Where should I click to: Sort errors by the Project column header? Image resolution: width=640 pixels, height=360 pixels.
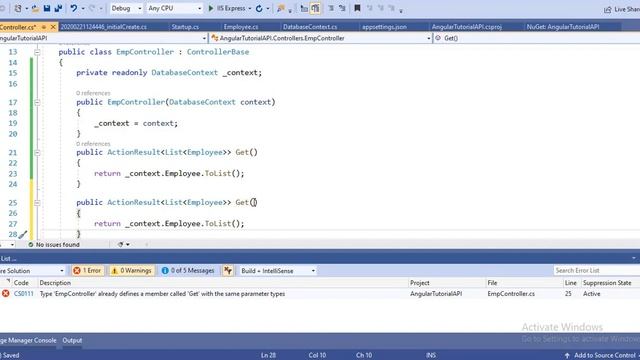[x=420, y=282]
